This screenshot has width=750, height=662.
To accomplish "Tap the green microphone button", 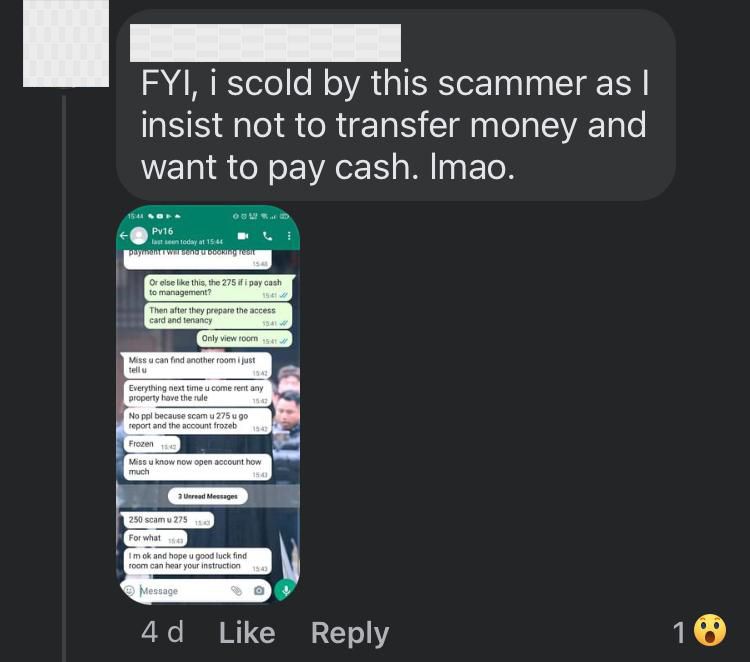I will coord(286,590).
